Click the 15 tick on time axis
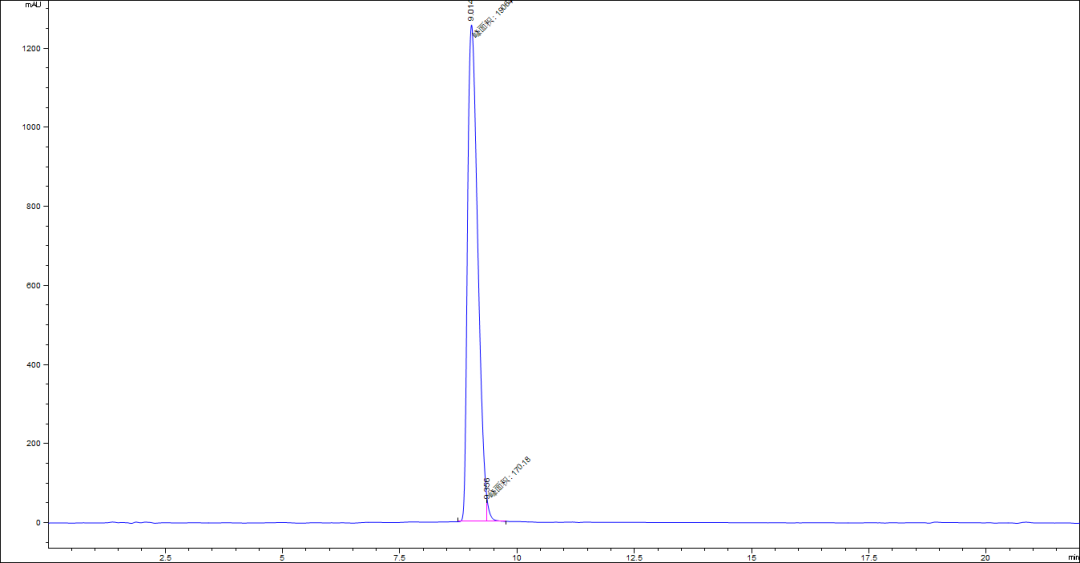Image resolution: width=1080 pixels, height=563 pixels. point(751,557)
